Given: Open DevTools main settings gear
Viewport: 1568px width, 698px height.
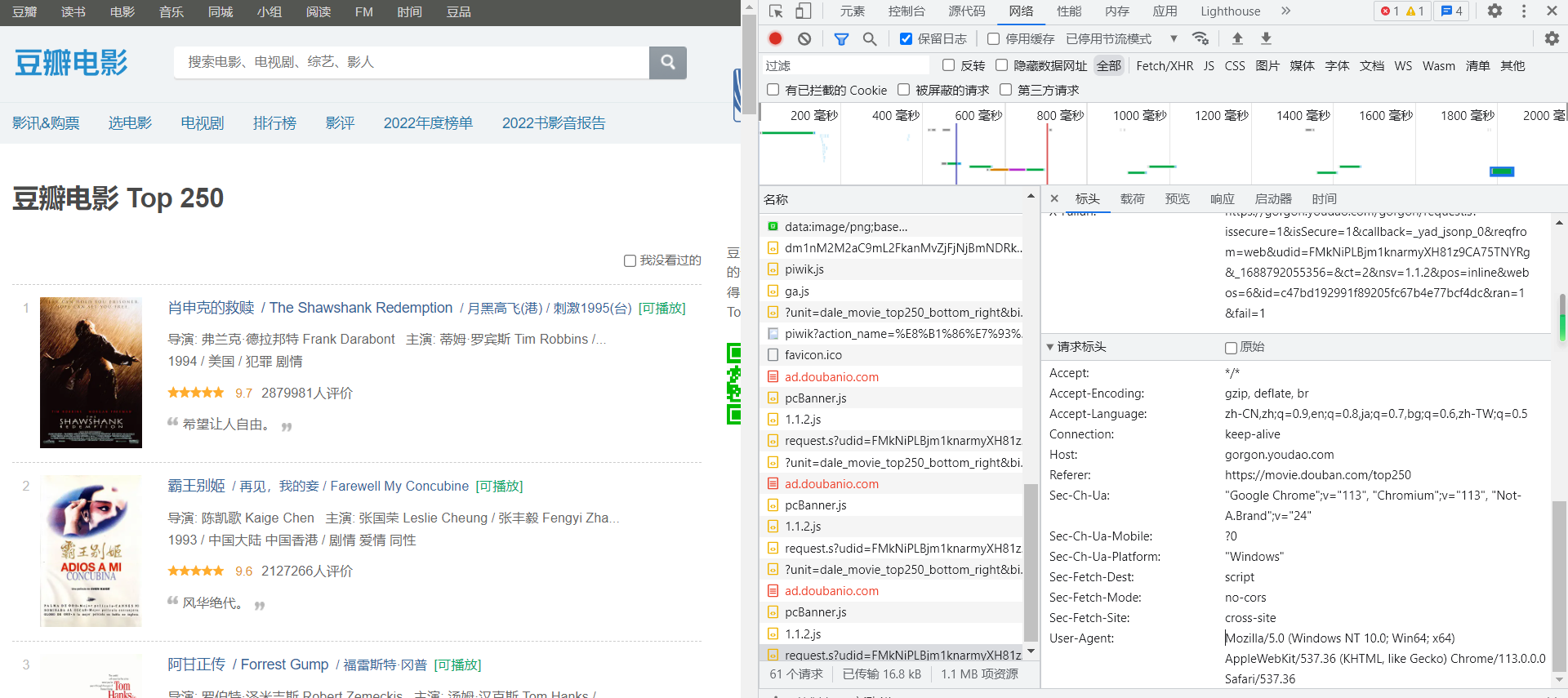Looking at the screenshot, I should 1494,11.
